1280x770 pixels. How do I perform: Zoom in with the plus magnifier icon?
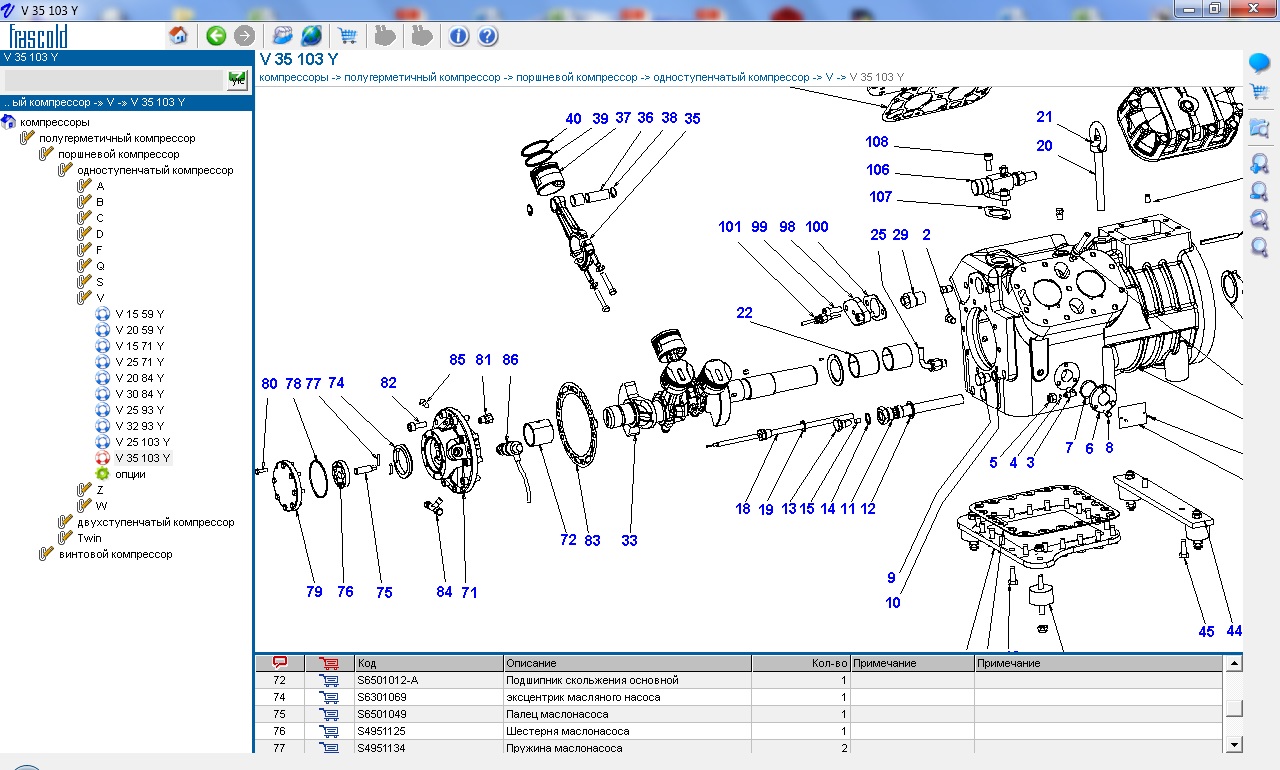[x=1260, y=163]
